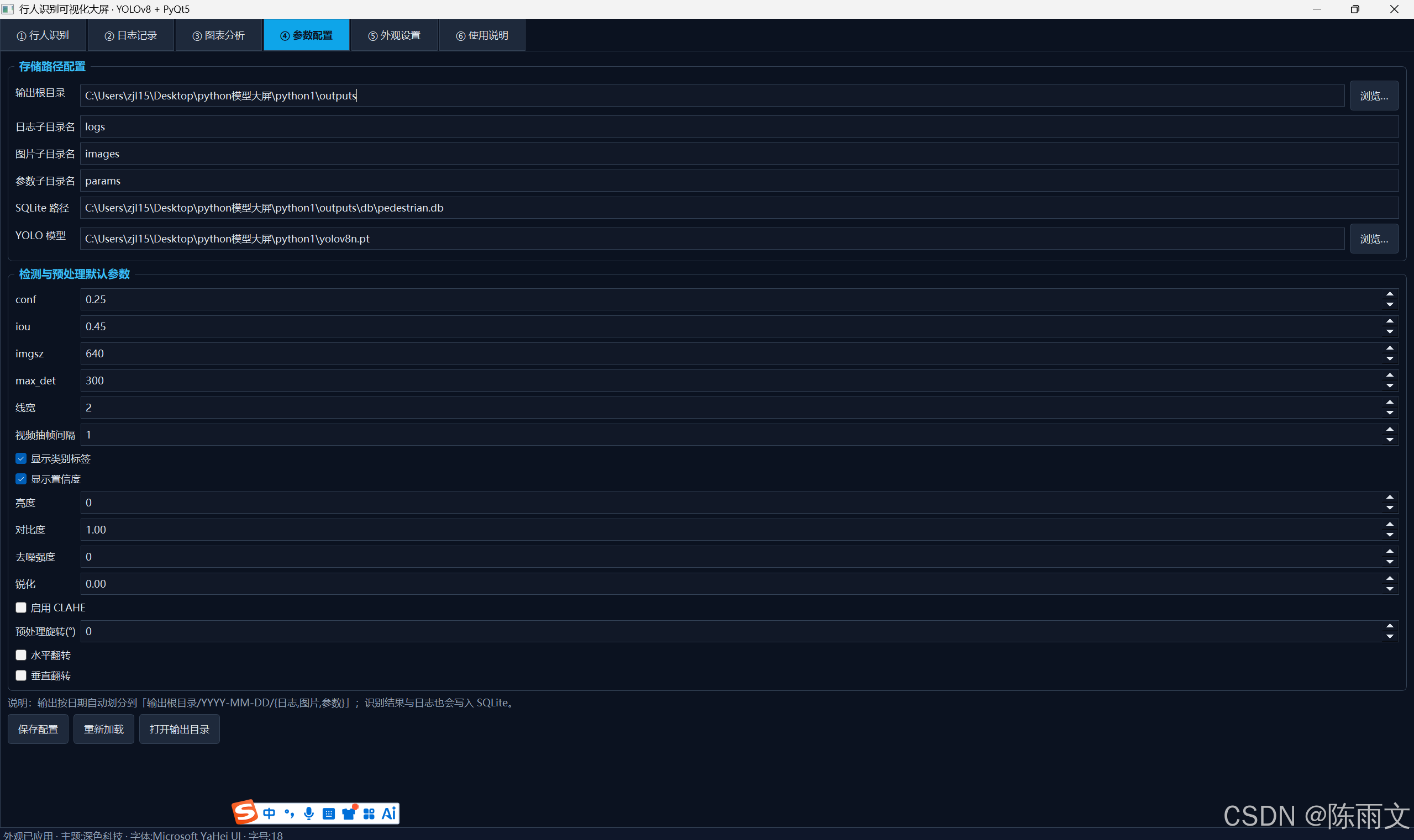Lower 亮度 using its down arrow
This screenshot has height=840, width=1414.
(x=1390, y=508)
